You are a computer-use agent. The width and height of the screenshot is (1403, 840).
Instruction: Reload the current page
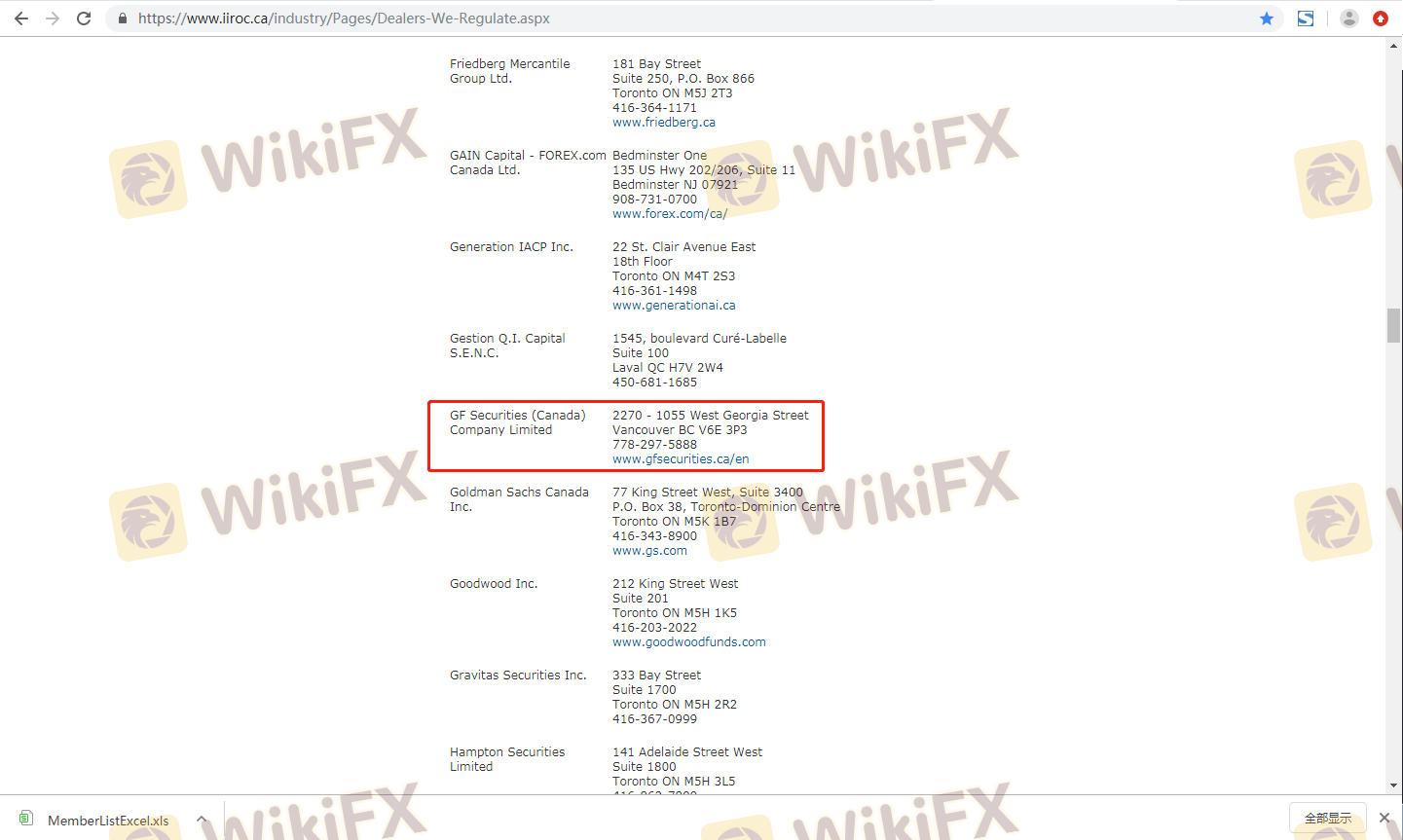point(84,18)
